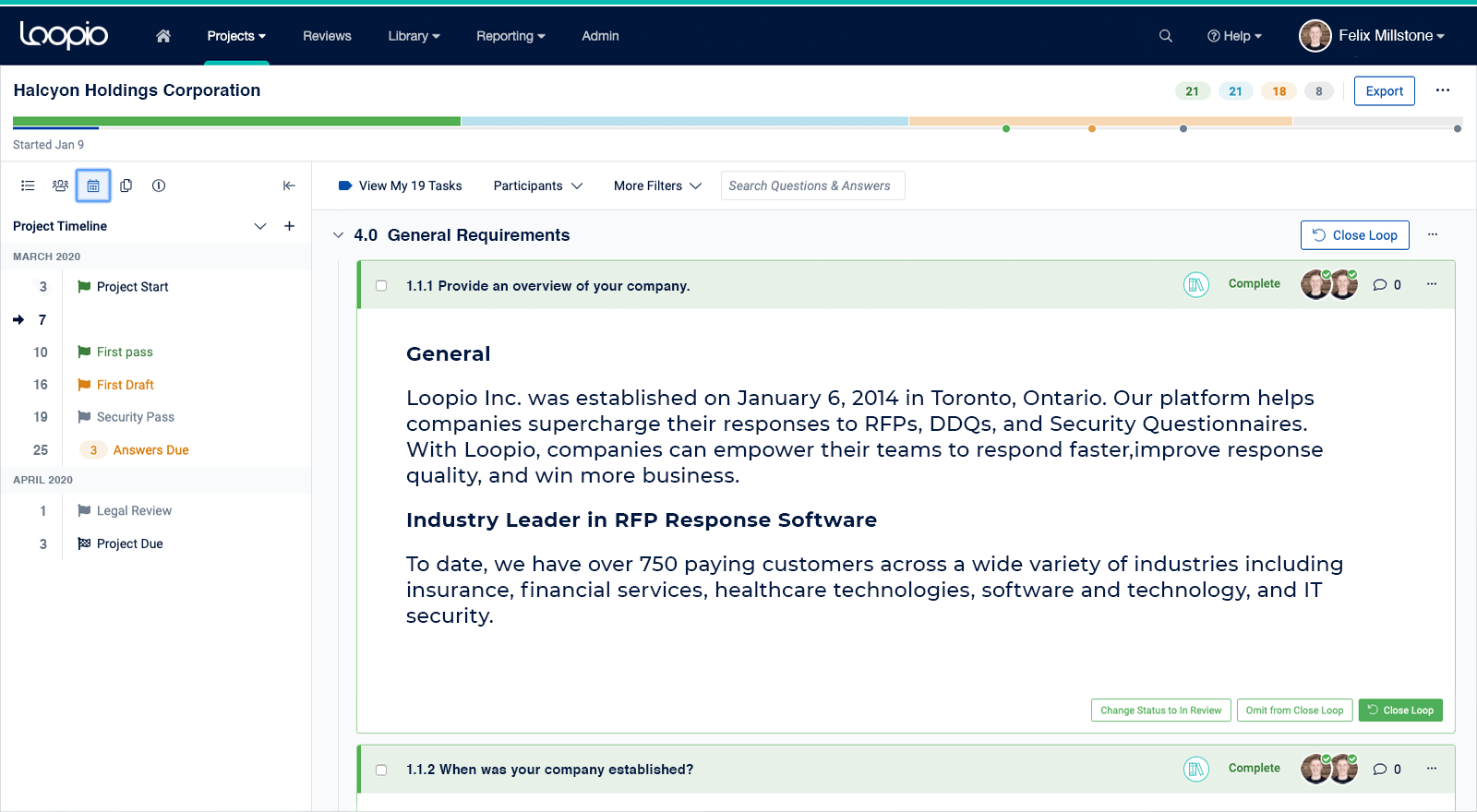Open the More Filters dropdown
The height and width of the screenshot is (812, 1477).
coord(657,185)
